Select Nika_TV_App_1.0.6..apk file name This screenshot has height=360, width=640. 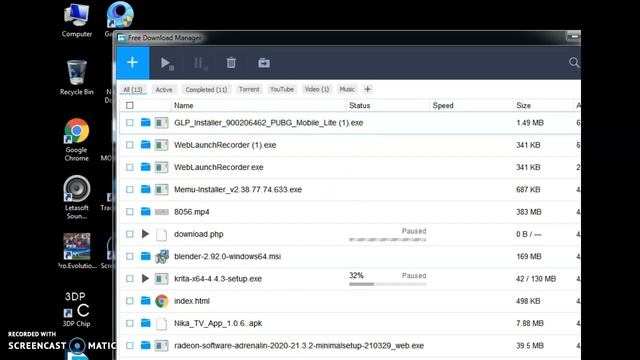(x=218, y=323)
